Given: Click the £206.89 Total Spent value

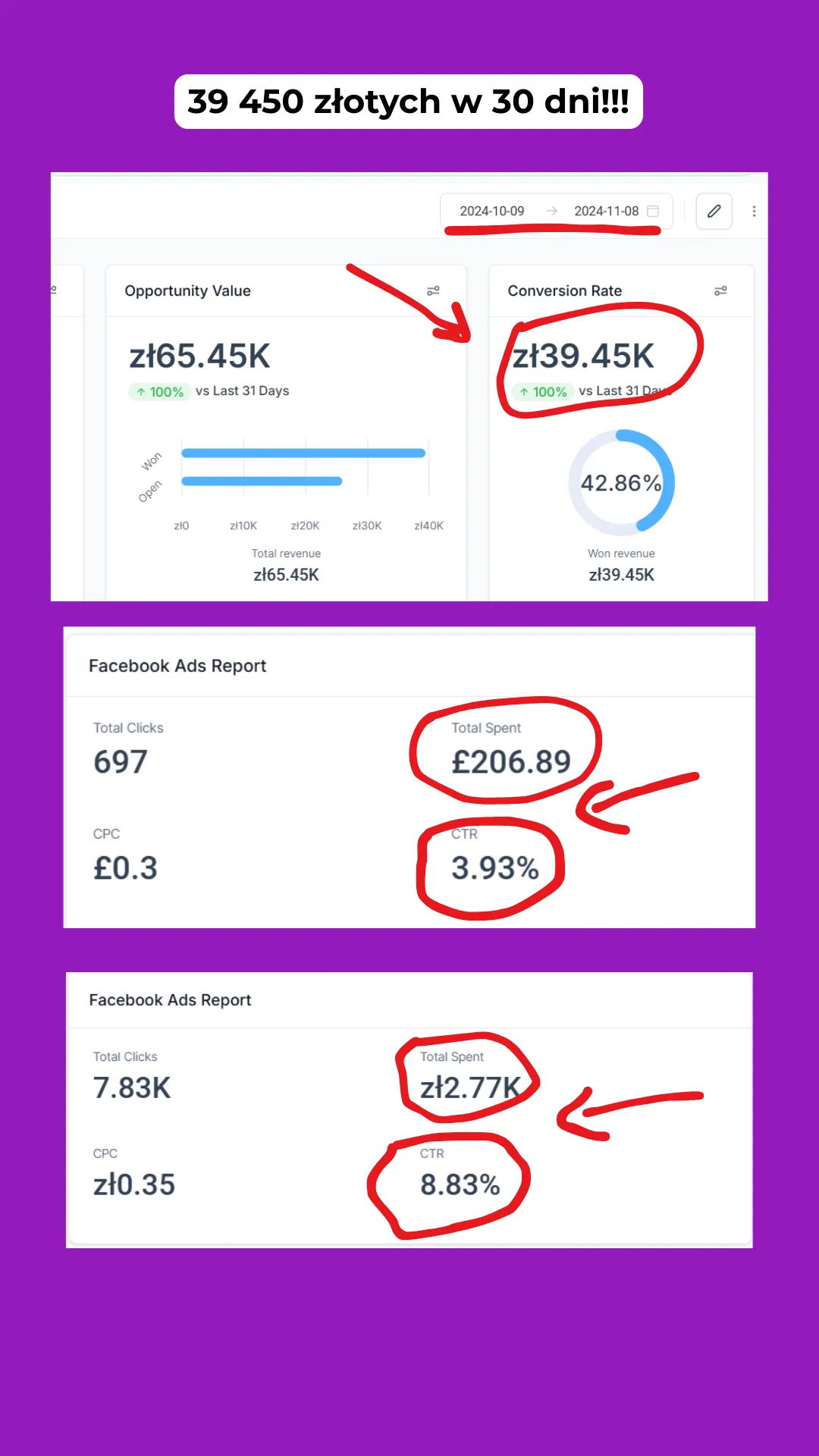Looking at the screenshot, I should [x=511, y=762].
